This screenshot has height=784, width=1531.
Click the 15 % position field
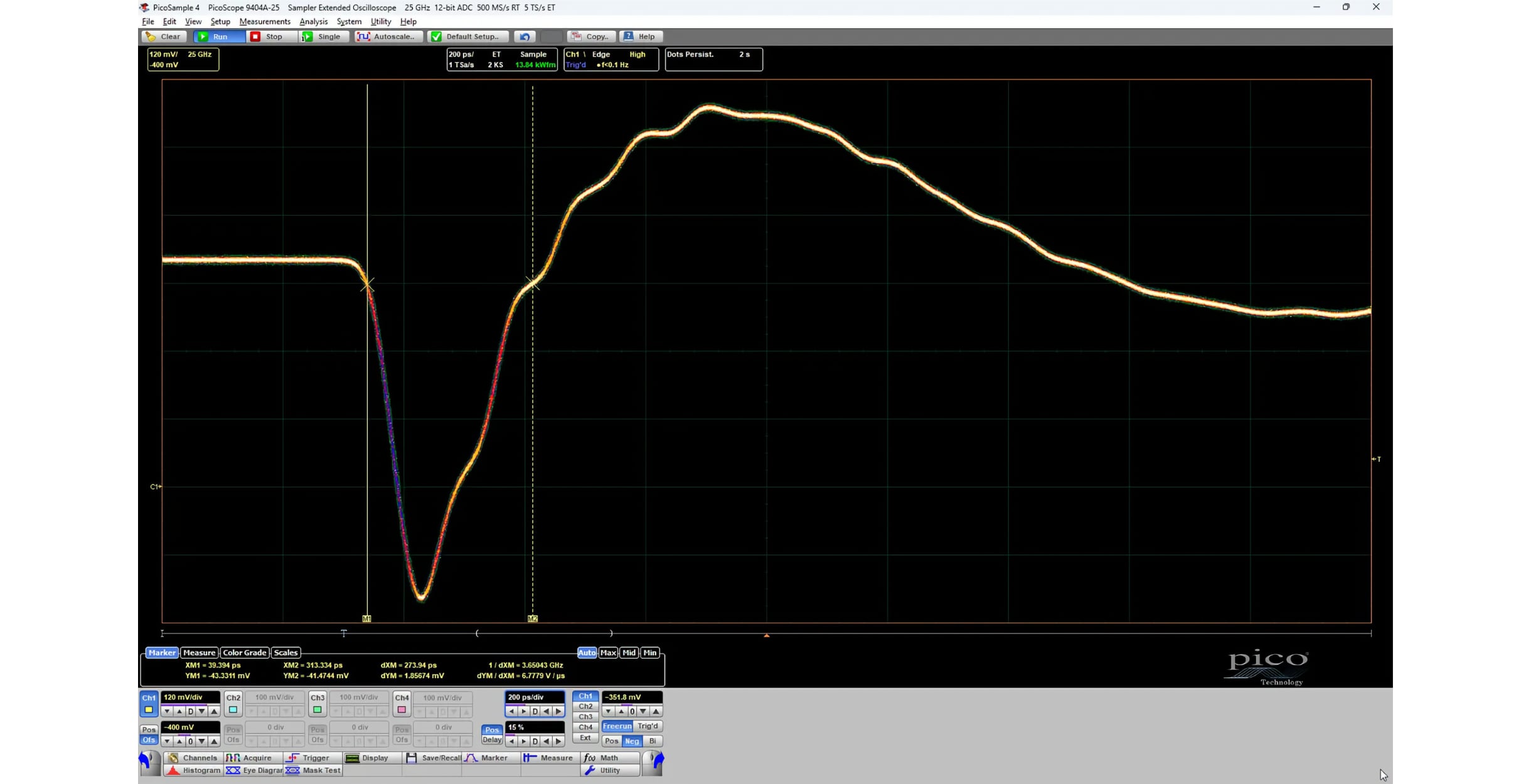click(x=535, y=728)
